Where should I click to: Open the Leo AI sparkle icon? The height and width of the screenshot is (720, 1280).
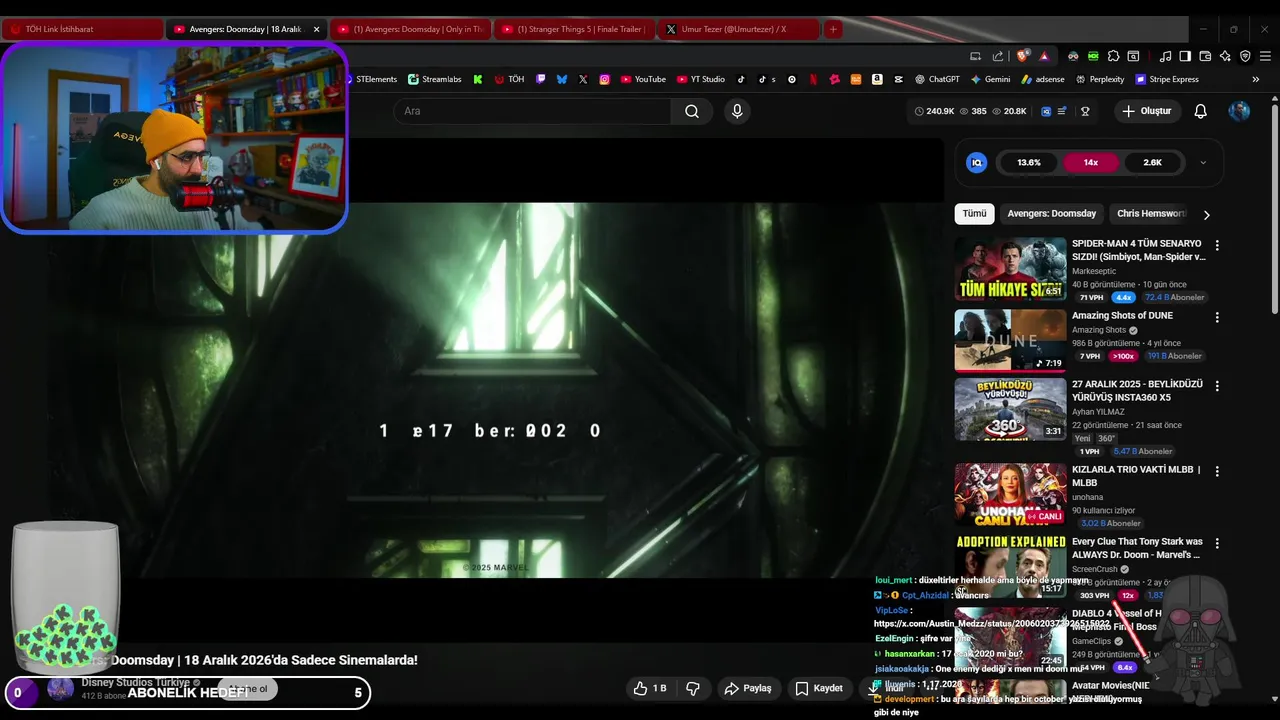1225,56
